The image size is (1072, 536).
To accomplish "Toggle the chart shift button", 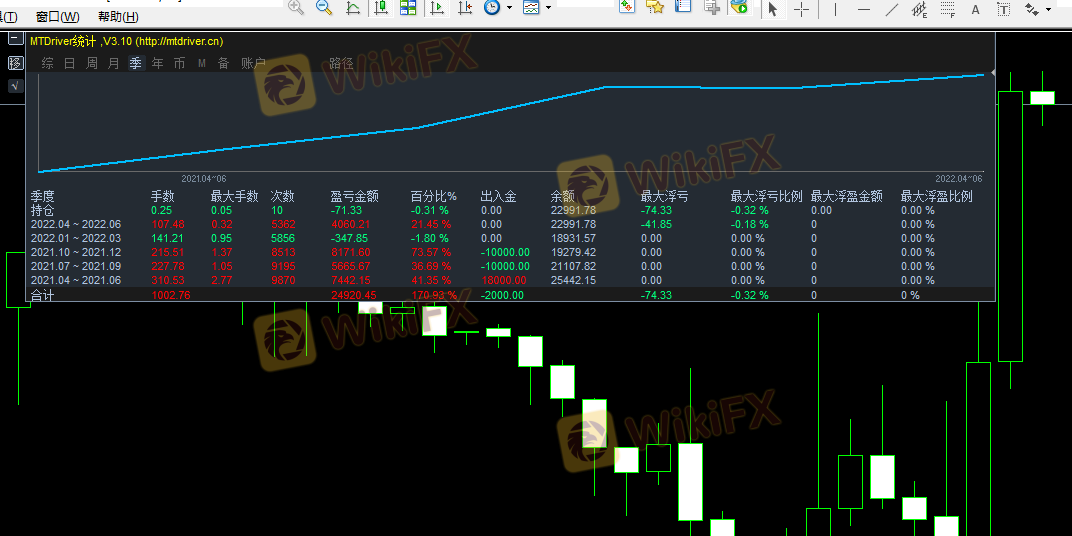I will (x=464, y=8).
